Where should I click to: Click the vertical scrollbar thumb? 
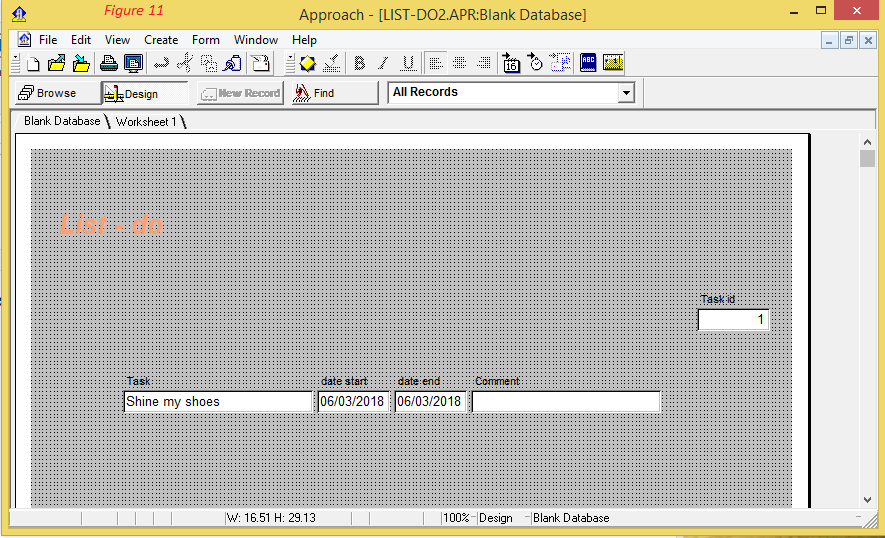pos(868,159)
